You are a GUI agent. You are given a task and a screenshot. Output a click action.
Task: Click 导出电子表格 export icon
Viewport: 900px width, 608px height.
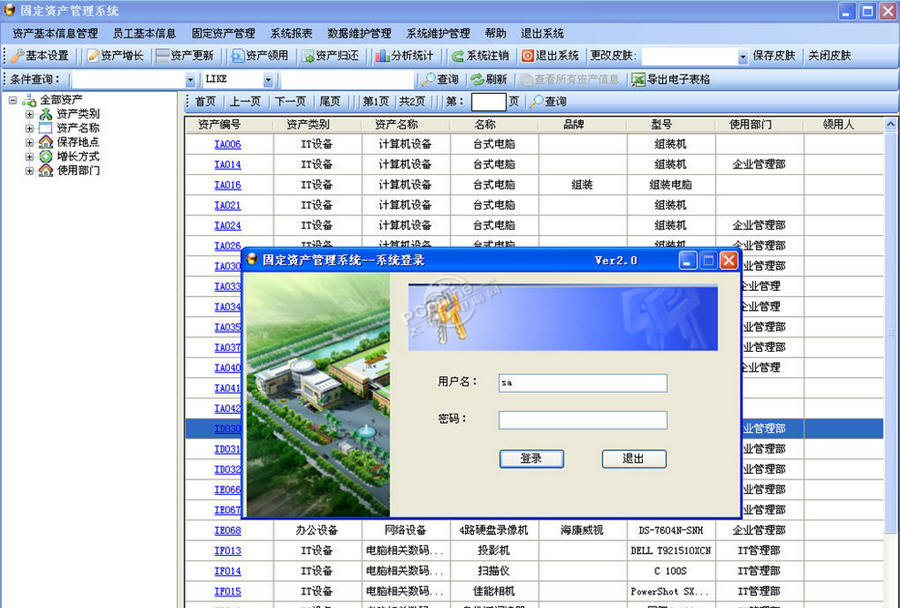(638, 79)
